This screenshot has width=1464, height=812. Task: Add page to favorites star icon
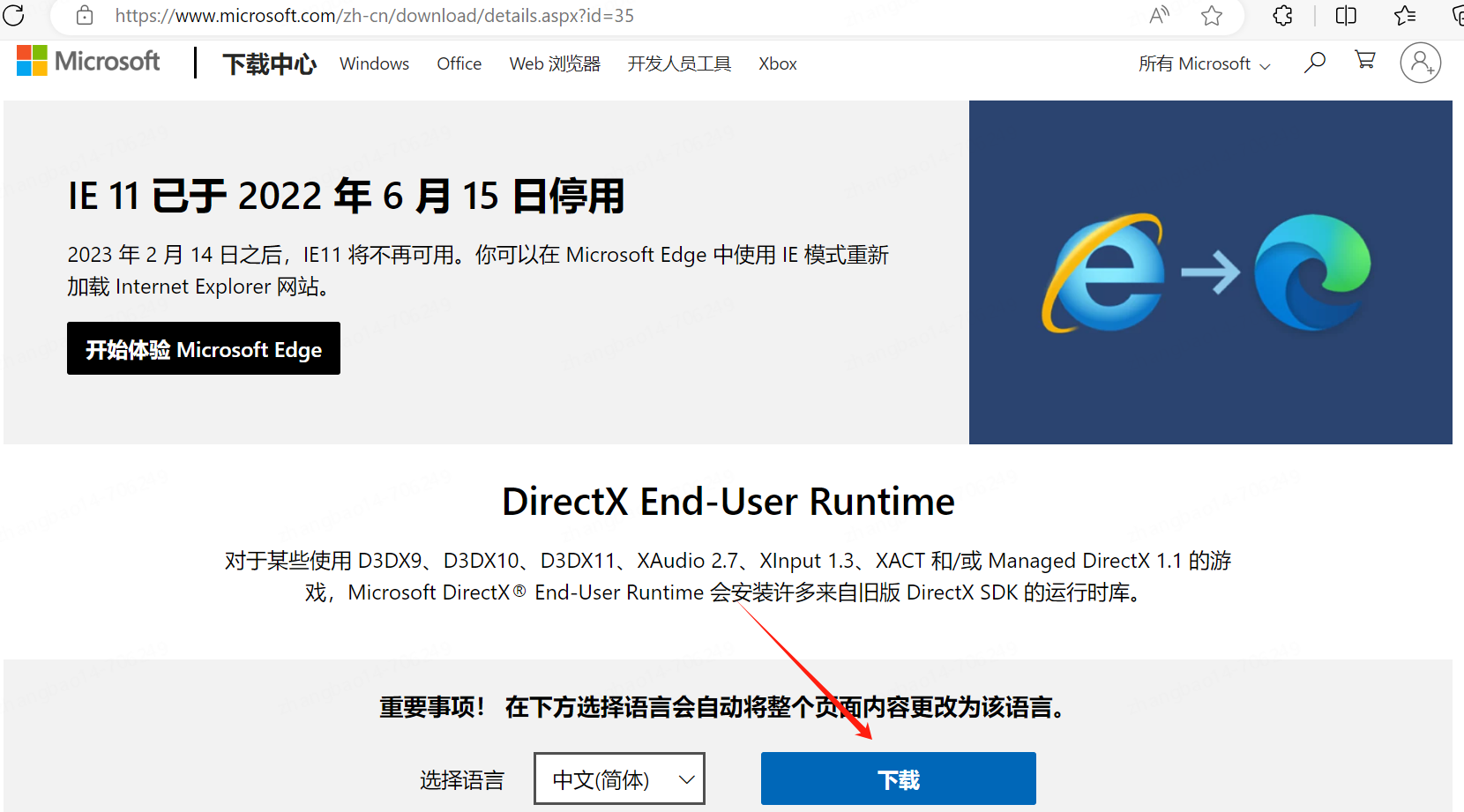1212,15
